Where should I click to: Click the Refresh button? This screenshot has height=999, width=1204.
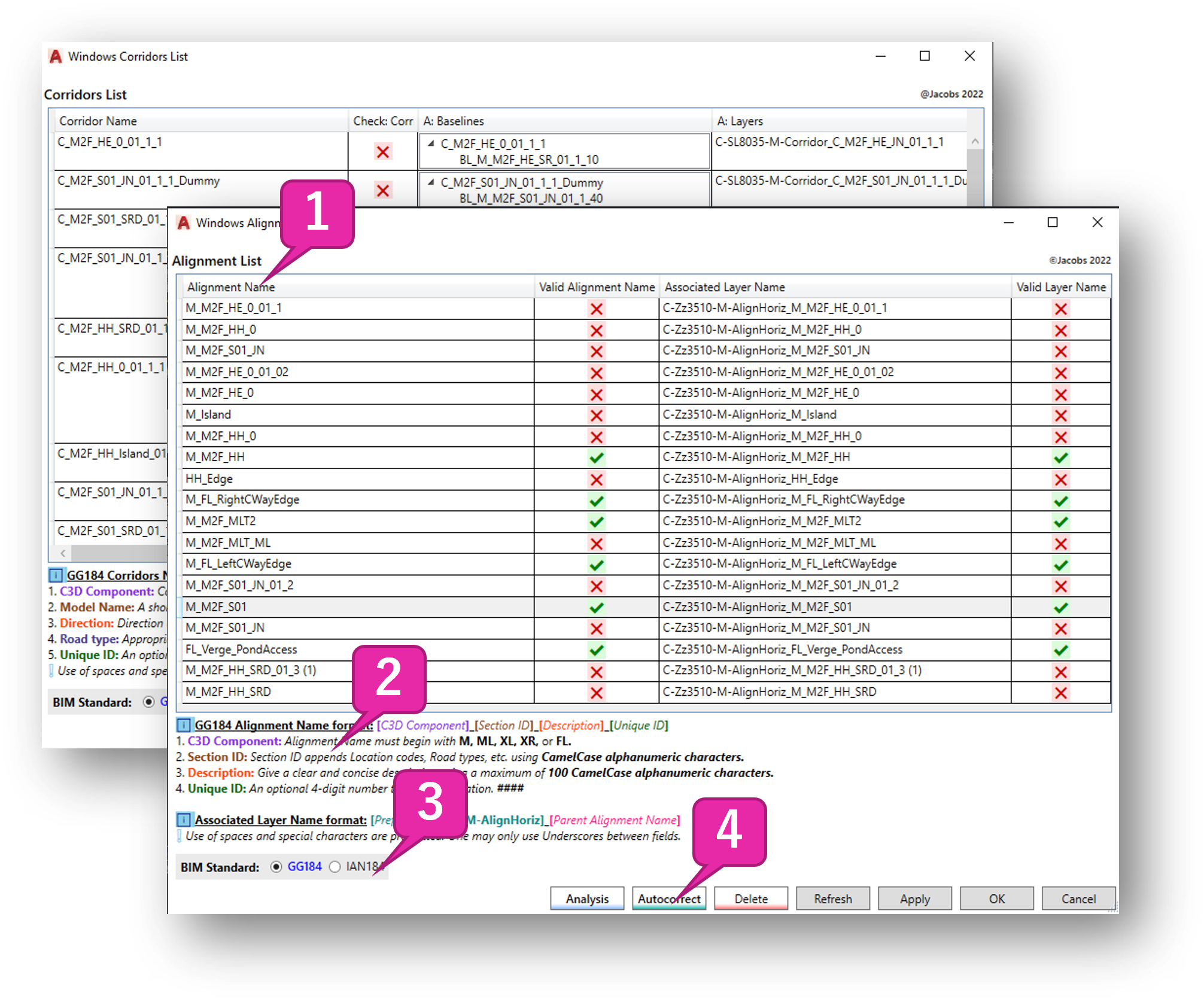click(x=832, y=899)
